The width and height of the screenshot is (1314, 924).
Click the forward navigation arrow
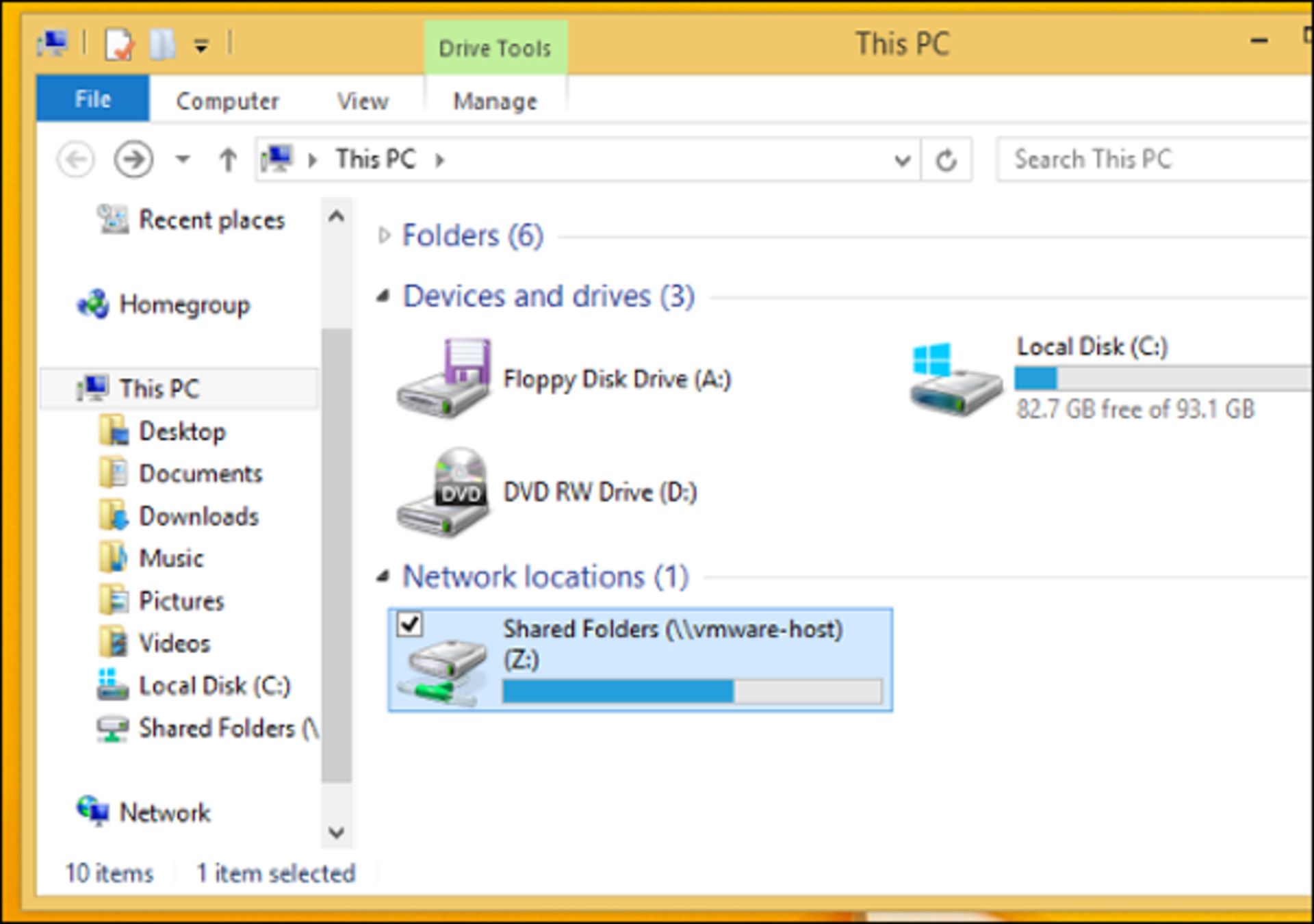pyautogui.click(x=133, y=160)
